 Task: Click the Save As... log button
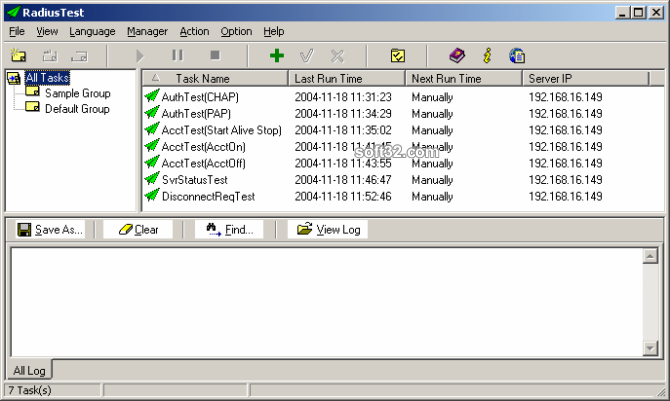[50, 230]
